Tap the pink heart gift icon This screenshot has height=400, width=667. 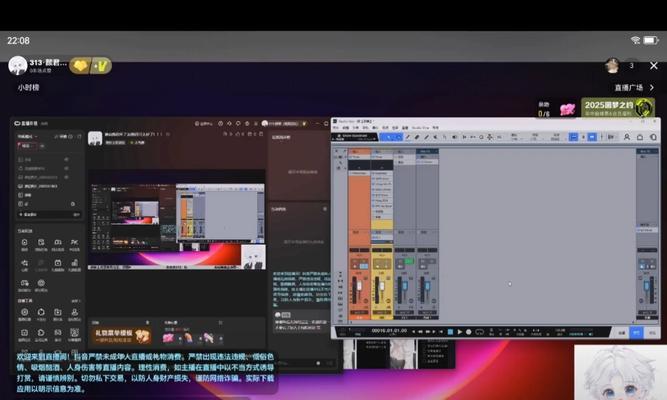coord(567,109)
